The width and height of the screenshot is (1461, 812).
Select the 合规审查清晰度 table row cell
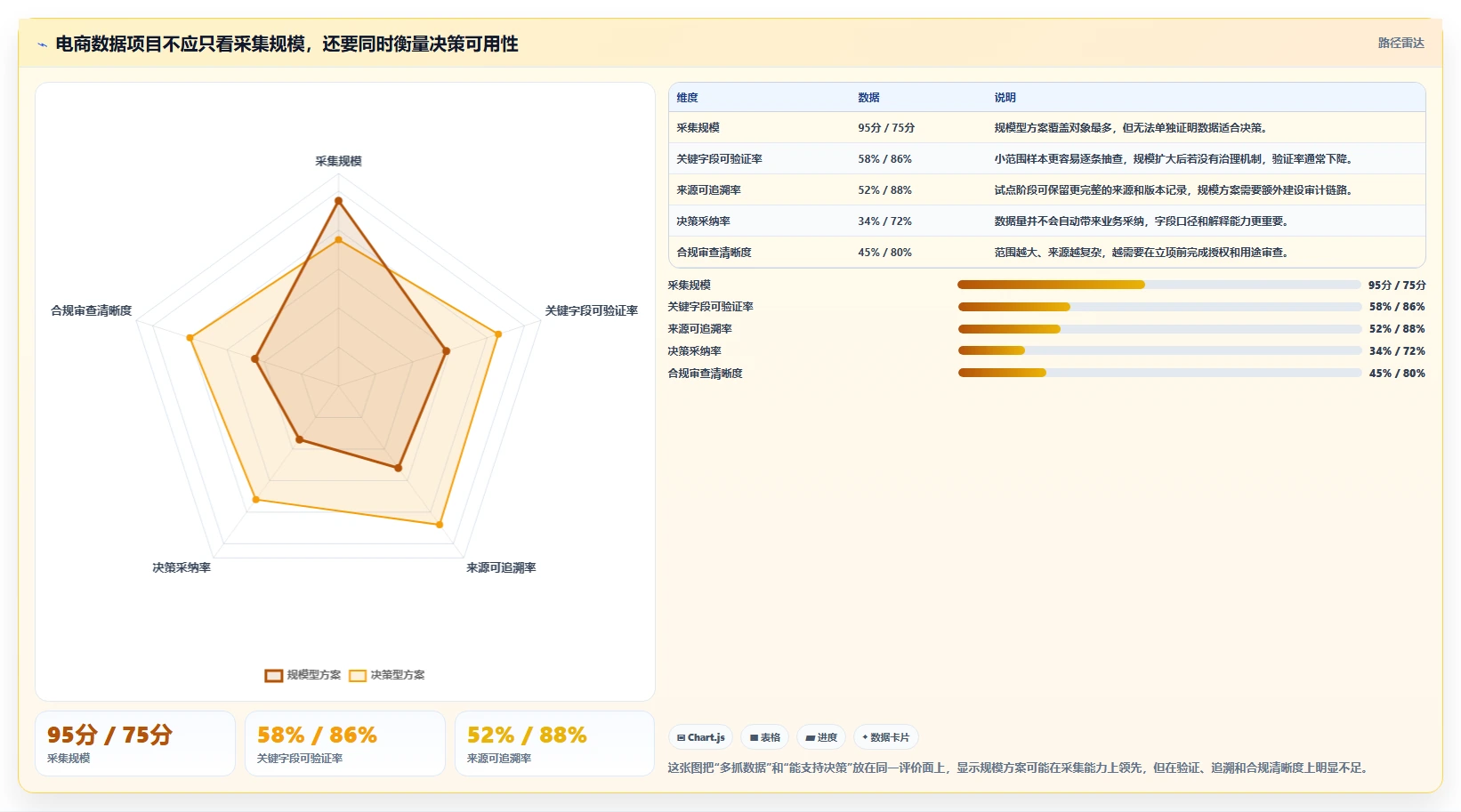tap(714, 253)
